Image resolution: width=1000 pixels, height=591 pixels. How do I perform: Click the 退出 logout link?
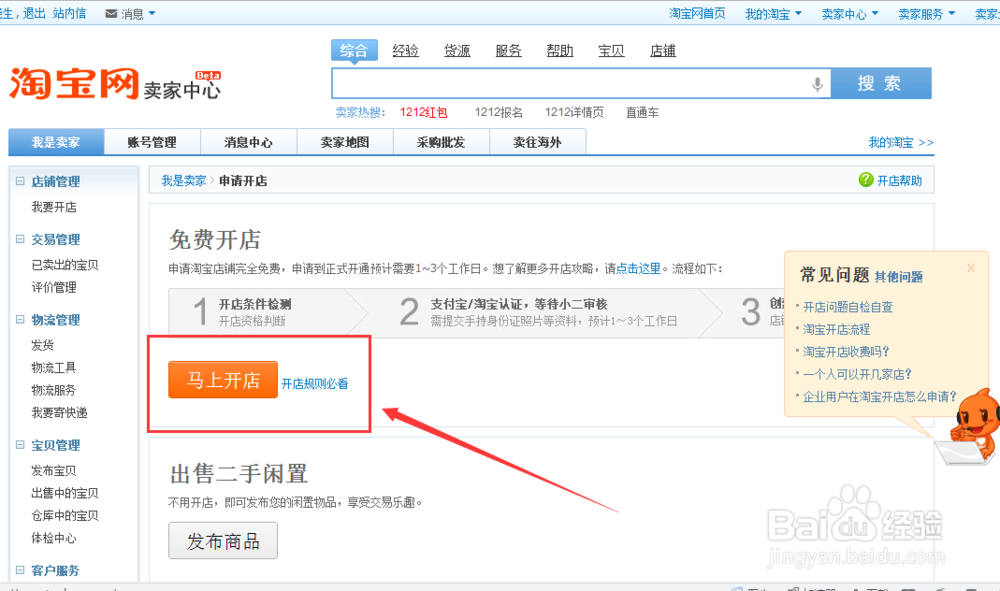click(x=34, y=13)
